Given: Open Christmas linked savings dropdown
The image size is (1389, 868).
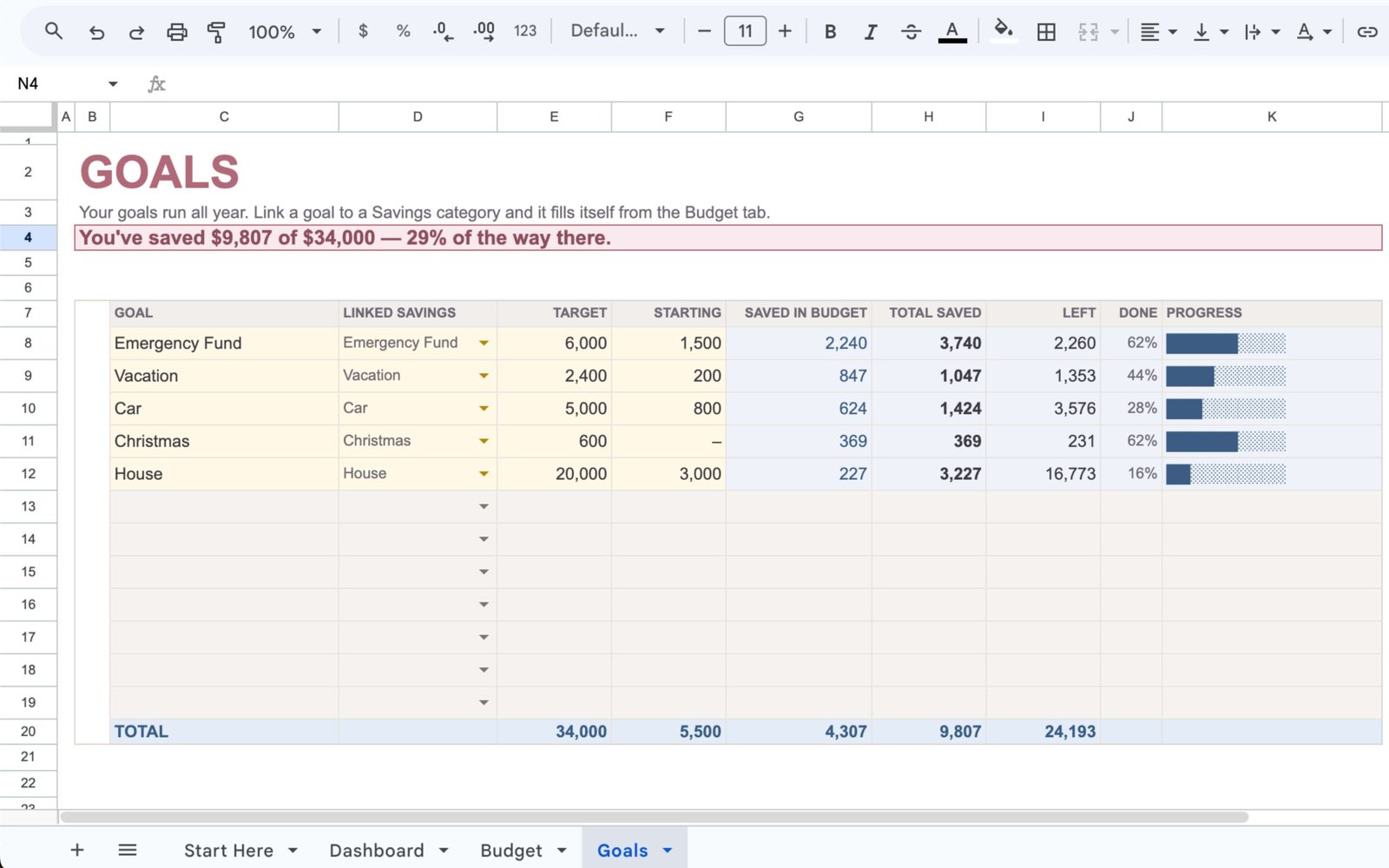Looking at the screenshot, I should point(484,441).
